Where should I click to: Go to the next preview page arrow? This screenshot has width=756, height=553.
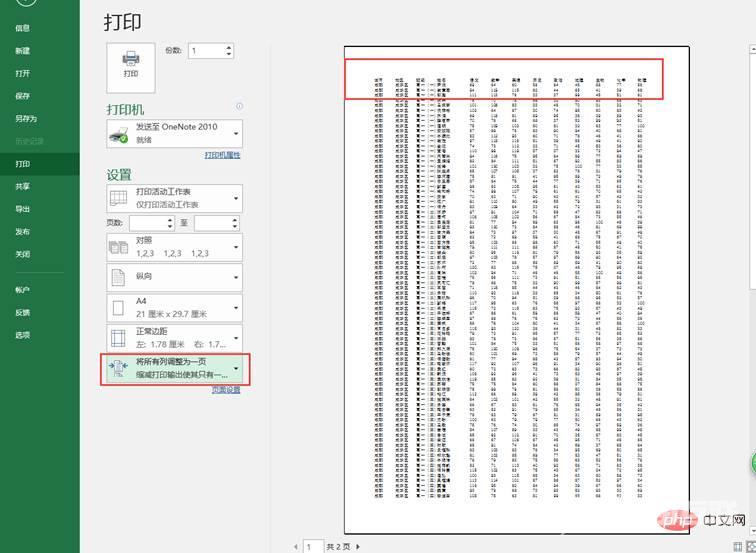[358, 547]
